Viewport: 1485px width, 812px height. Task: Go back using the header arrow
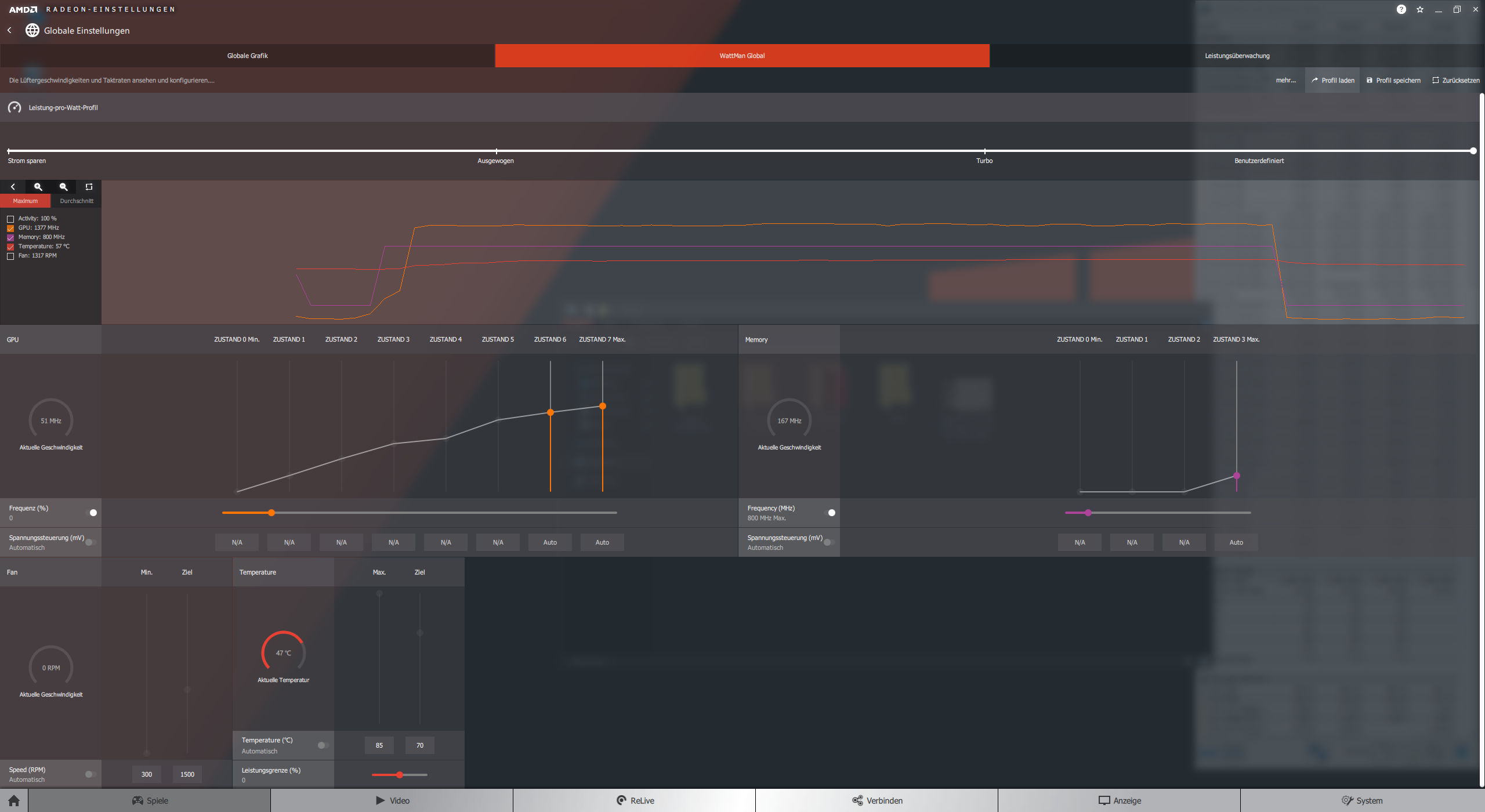(x=9, y=30)
